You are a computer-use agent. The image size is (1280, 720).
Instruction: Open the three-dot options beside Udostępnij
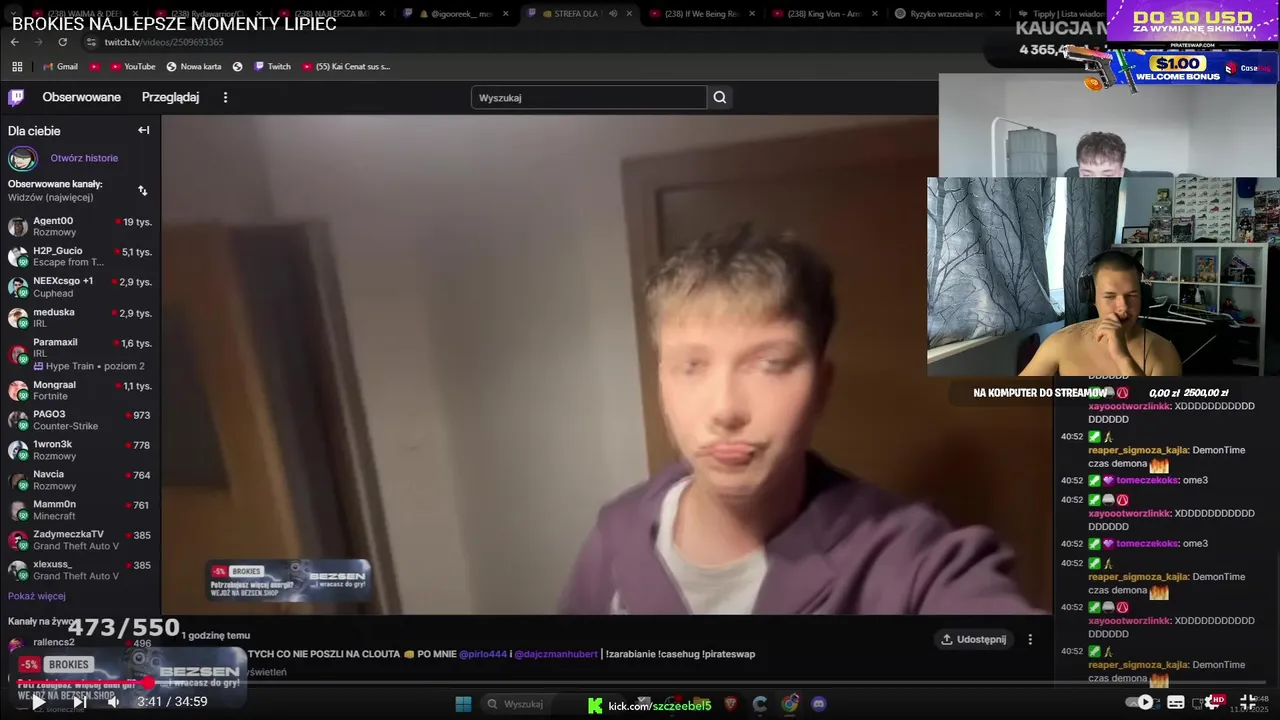click(x=1030, y=639)
